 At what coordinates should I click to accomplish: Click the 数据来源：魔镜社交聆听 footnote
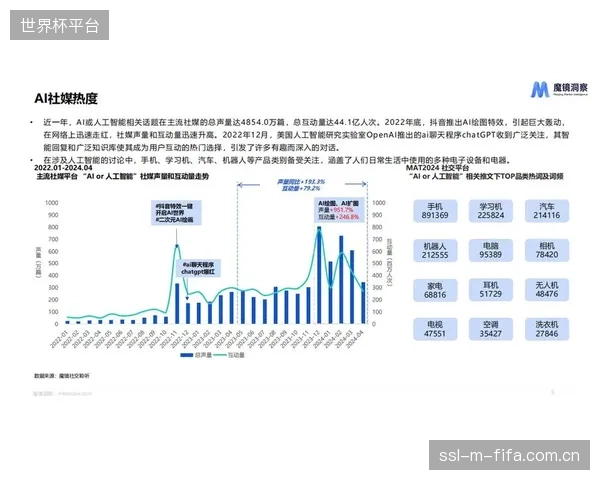62,376
